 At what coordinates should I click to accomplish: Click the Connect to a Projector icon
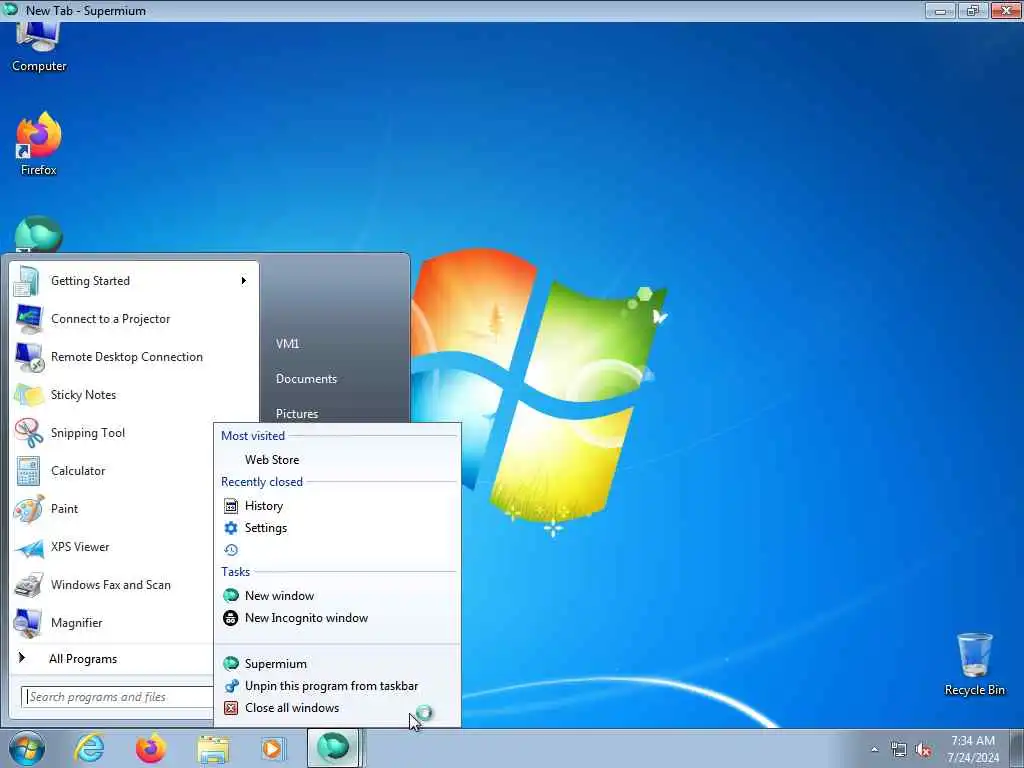tap(28, 319)
